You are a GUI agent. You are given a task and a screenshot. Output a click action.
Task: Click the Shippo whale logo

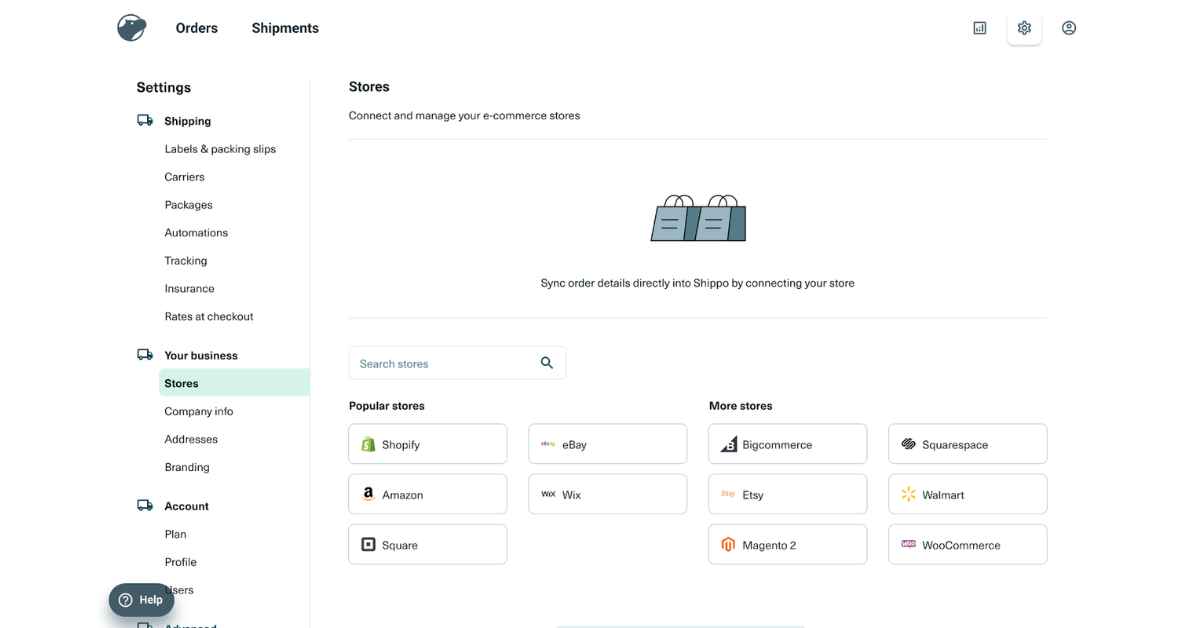pos(130,27)
